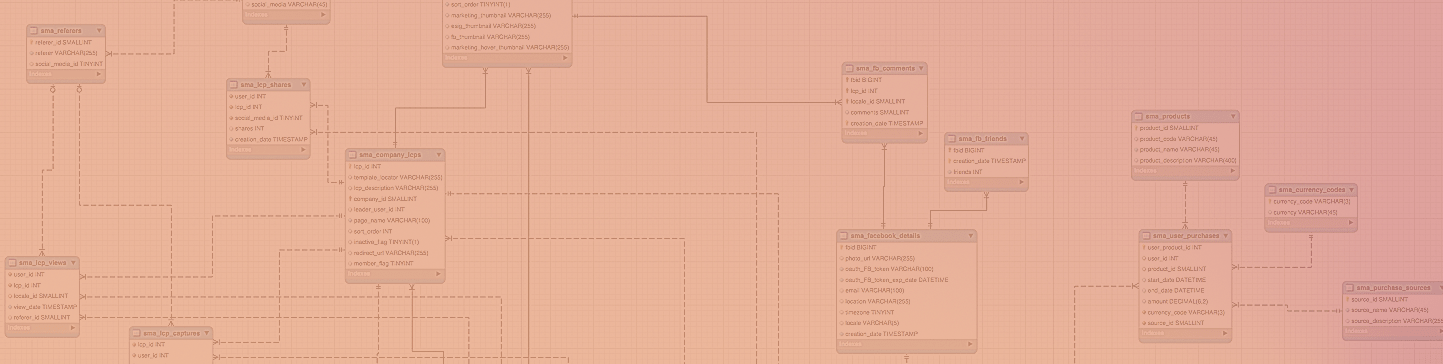This screenshot has height=364, width=1443.
Task: Click the sma_products table icon
Action: point(1139,116)
